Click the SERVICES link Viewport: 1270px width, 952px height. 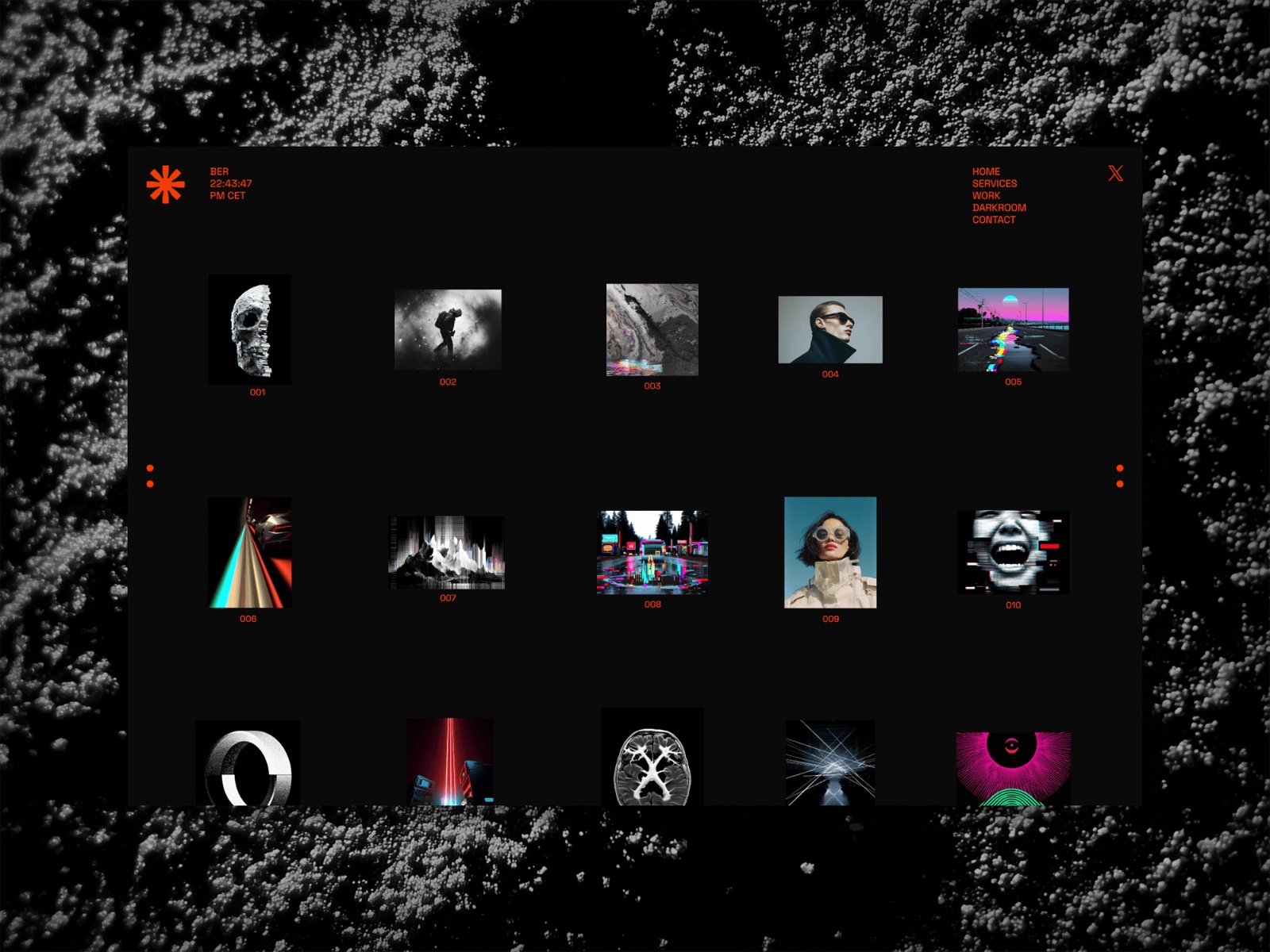point(994,182)
